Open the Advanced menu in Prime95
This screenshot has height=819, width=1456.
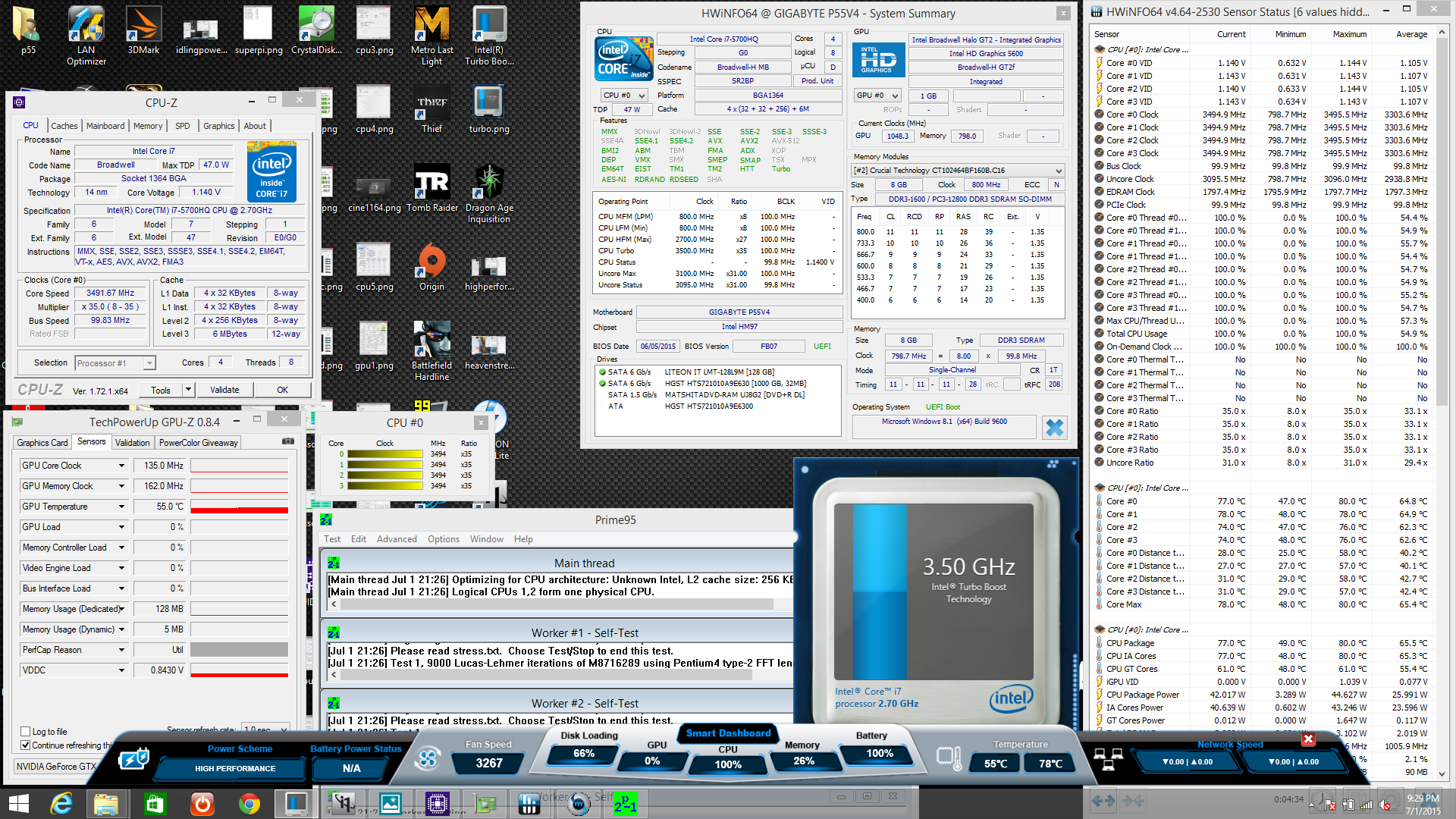coord(397,539)
